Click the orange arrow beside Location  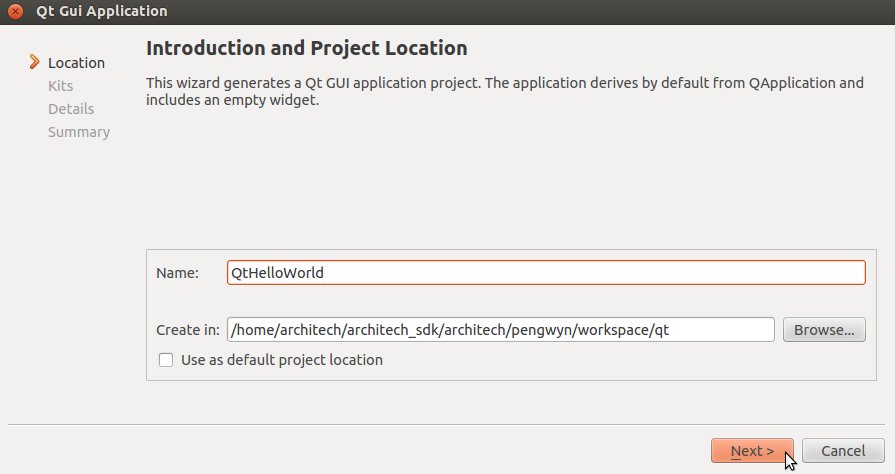[x=35, y=62]
